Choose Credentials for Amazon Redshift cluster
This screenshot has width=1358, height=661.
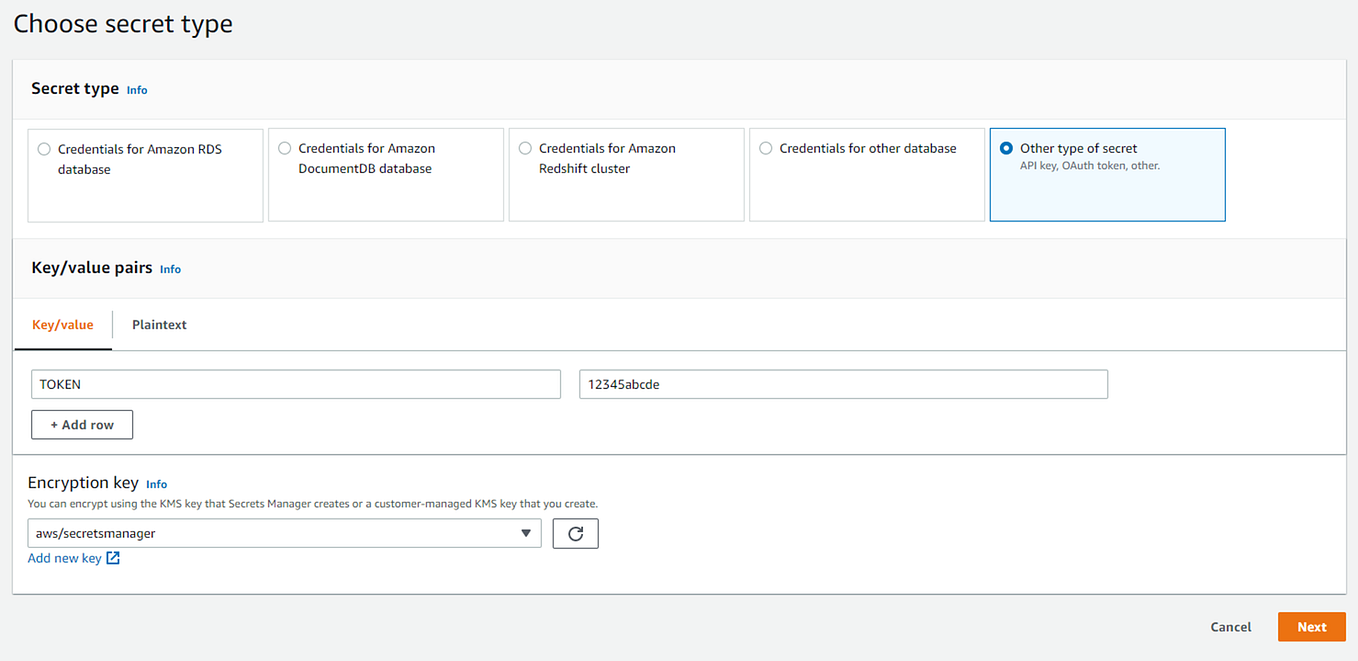coord(525,148)
